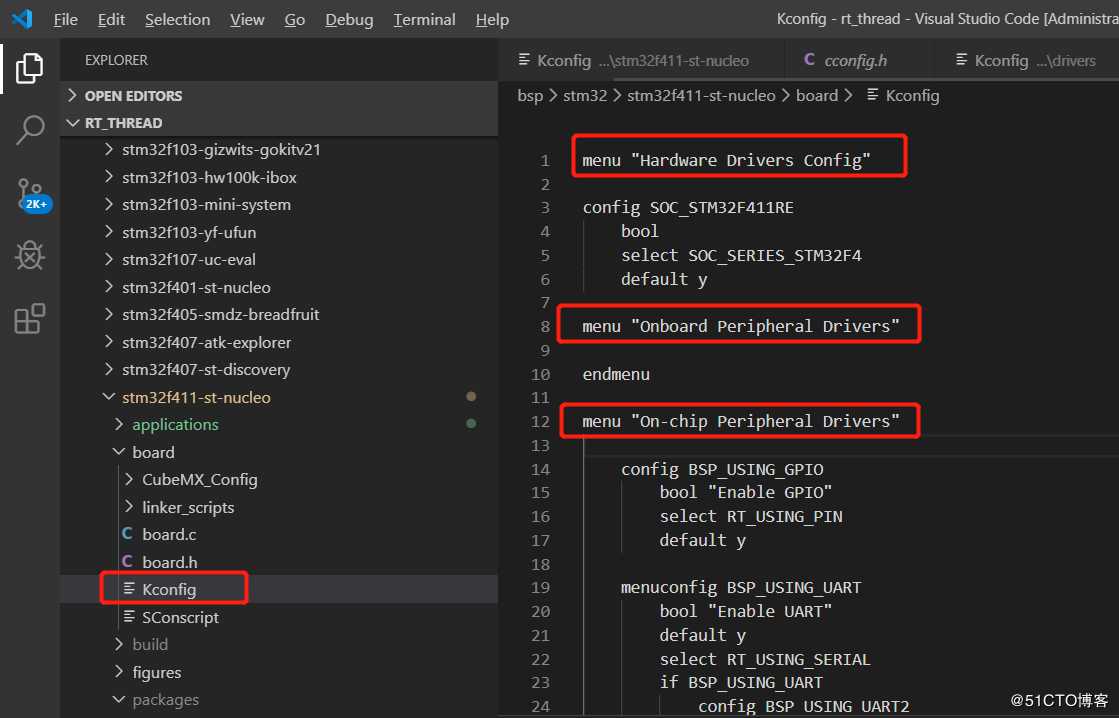Viewport: 1119px width, 718px height.
Task: Open the Terminal menu
Action: click(x=425, y=19)
